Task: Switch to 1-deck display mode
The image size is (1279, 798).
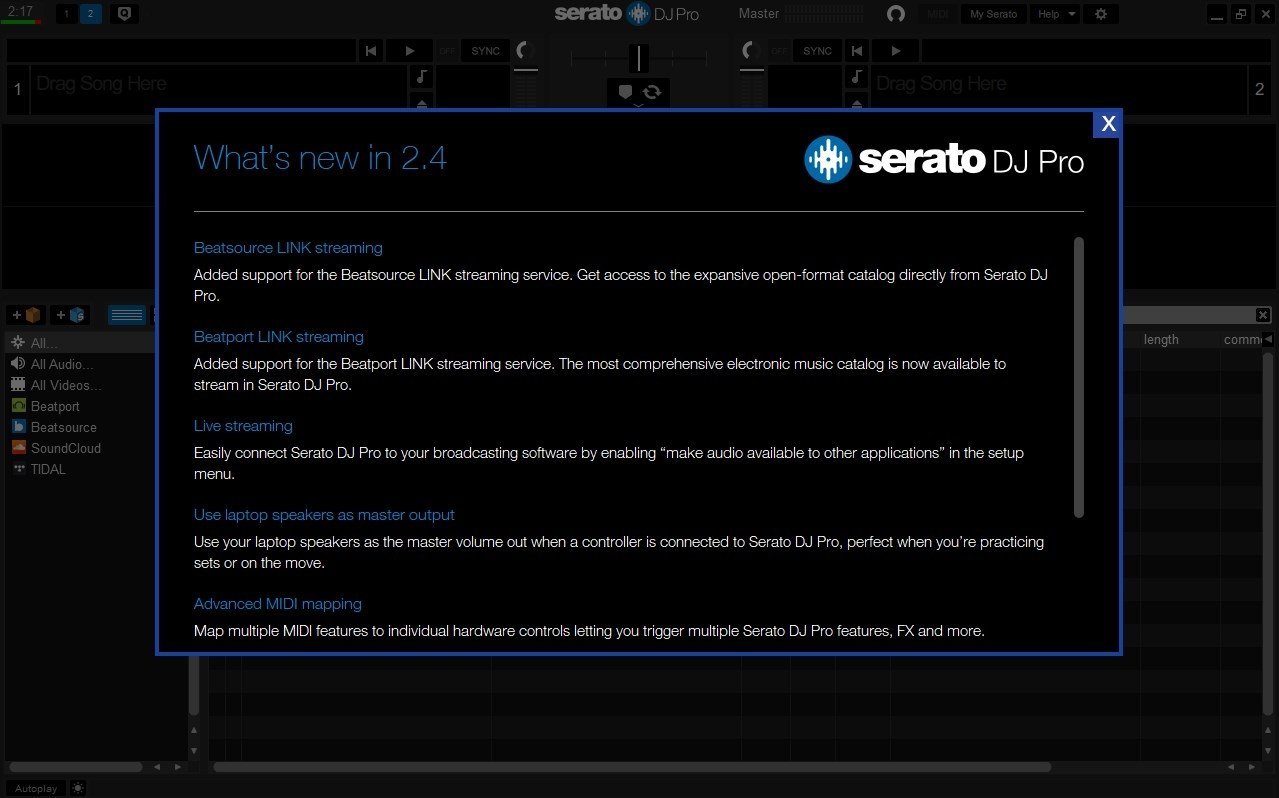Action: [66, 14]
